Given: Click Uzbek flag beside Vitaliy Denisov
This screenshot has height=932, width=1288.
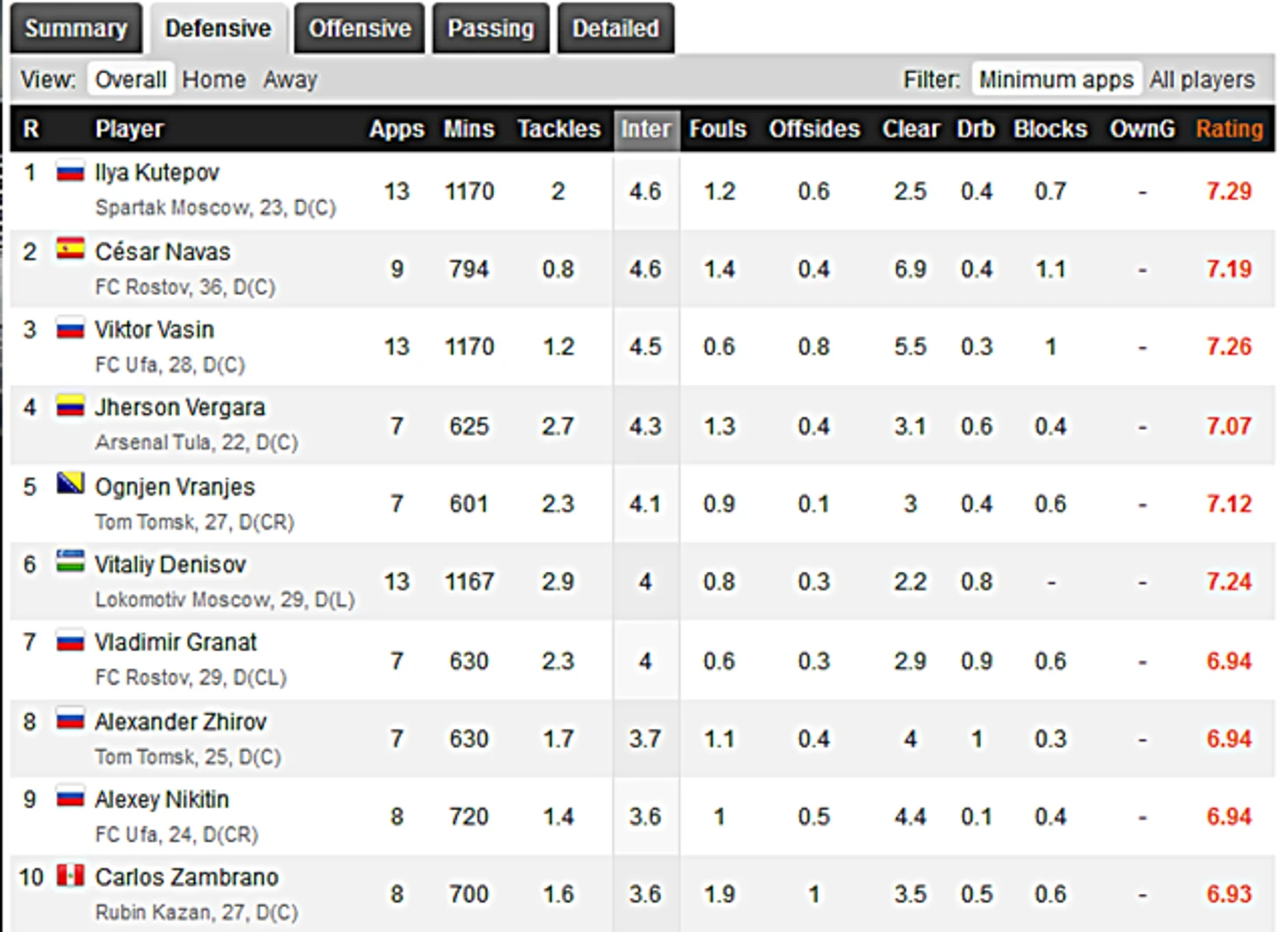Looking at the screenshot, I should click(71, 561).
